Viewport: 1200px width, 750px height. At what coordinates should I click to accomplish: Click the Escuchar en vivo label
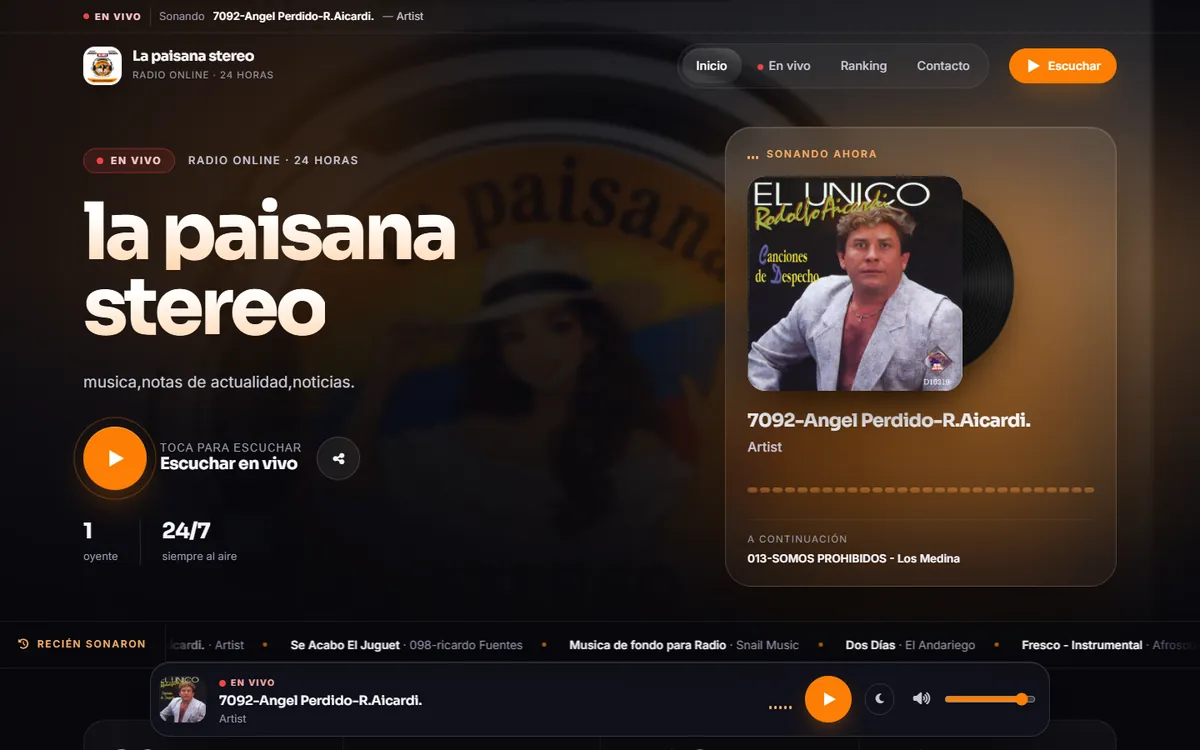tap(229, 464)
